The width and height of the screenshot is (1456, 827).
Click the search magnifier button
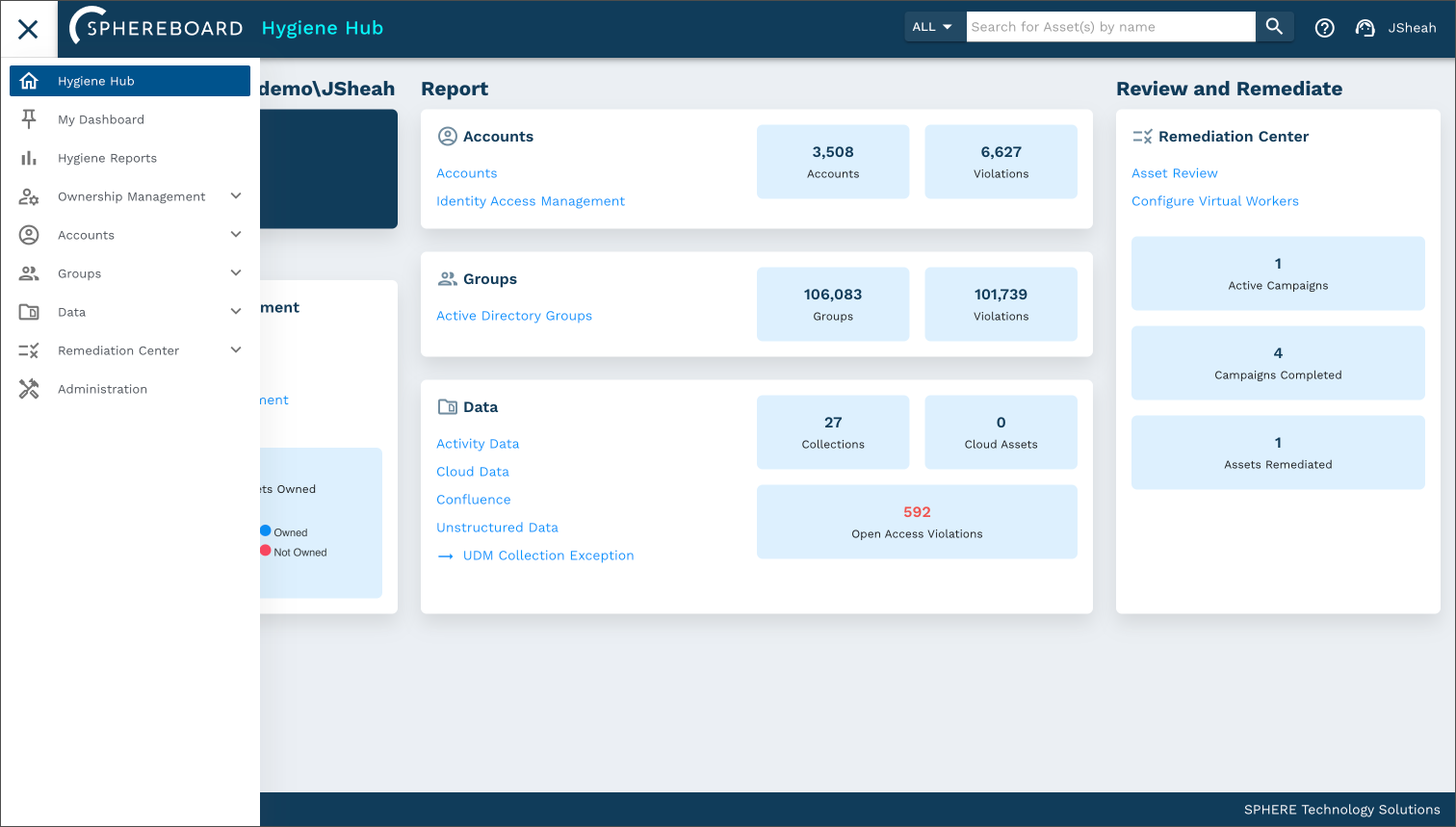pos(1274,27)
